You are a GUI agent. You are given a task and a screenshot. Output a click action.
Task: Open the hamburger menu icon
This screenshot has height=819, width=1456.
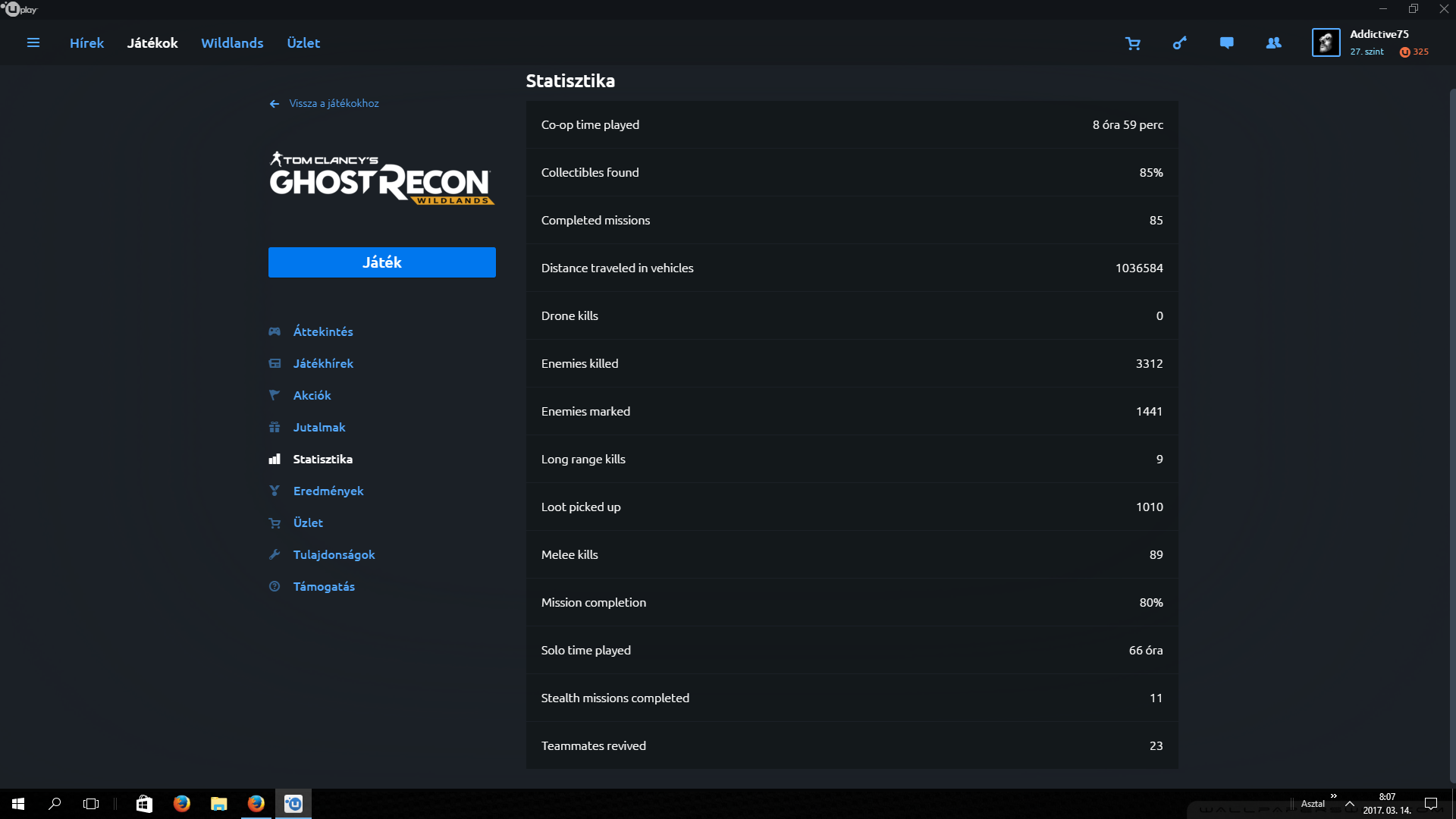[x=33, y=43]
